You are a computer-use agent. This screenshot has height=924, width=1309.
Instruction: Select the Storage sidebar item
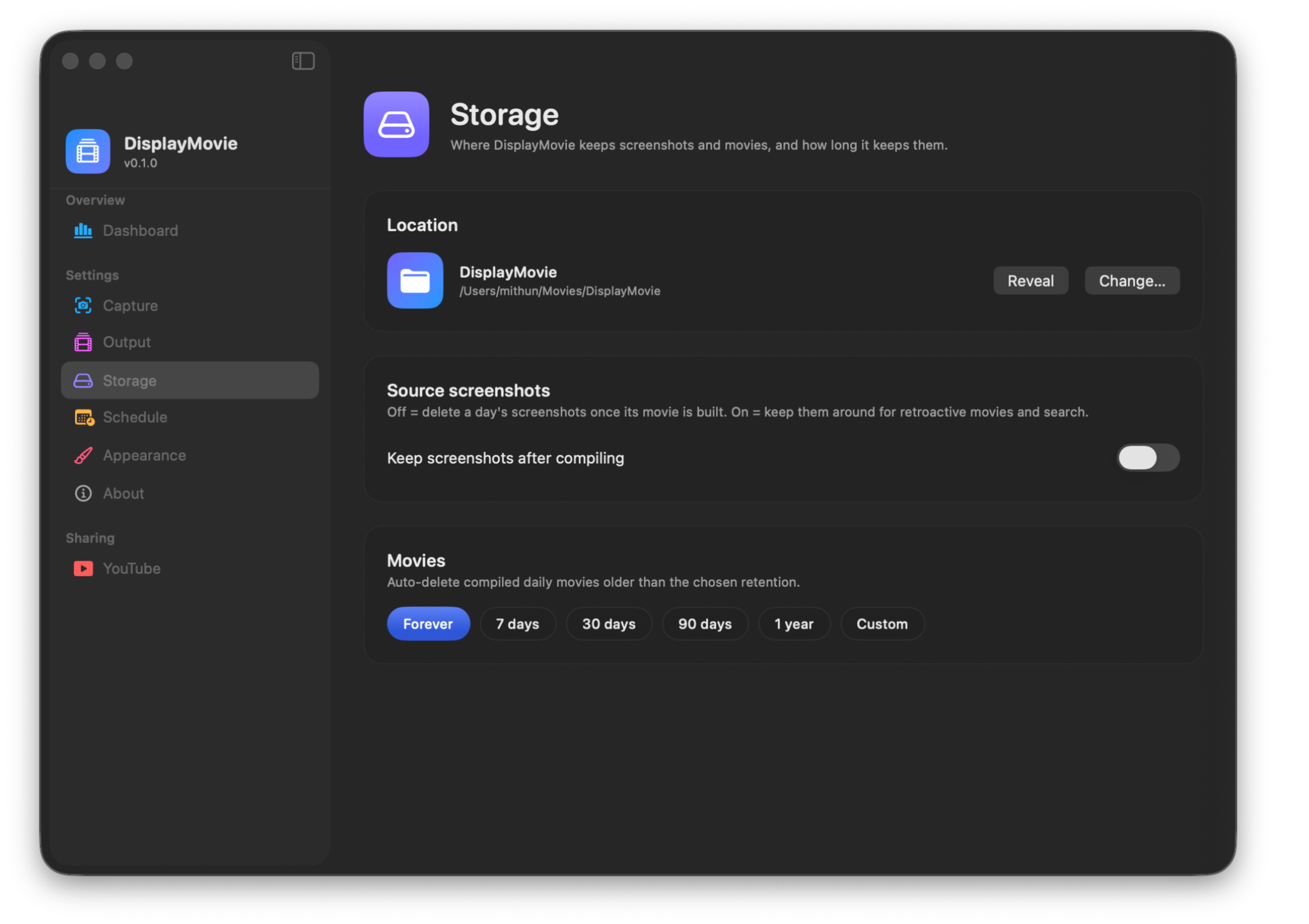tap(190, 381)
